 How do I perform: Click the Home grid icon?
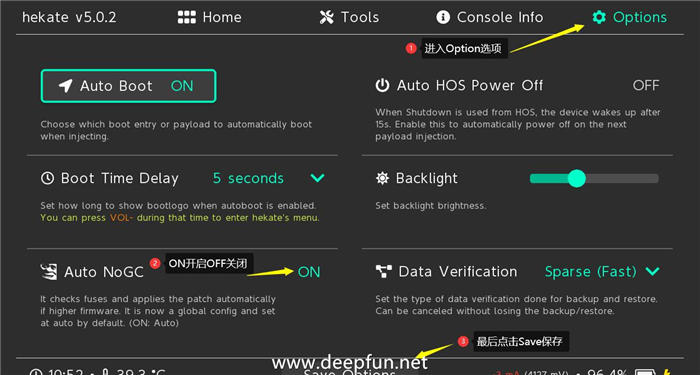(187, 17)
